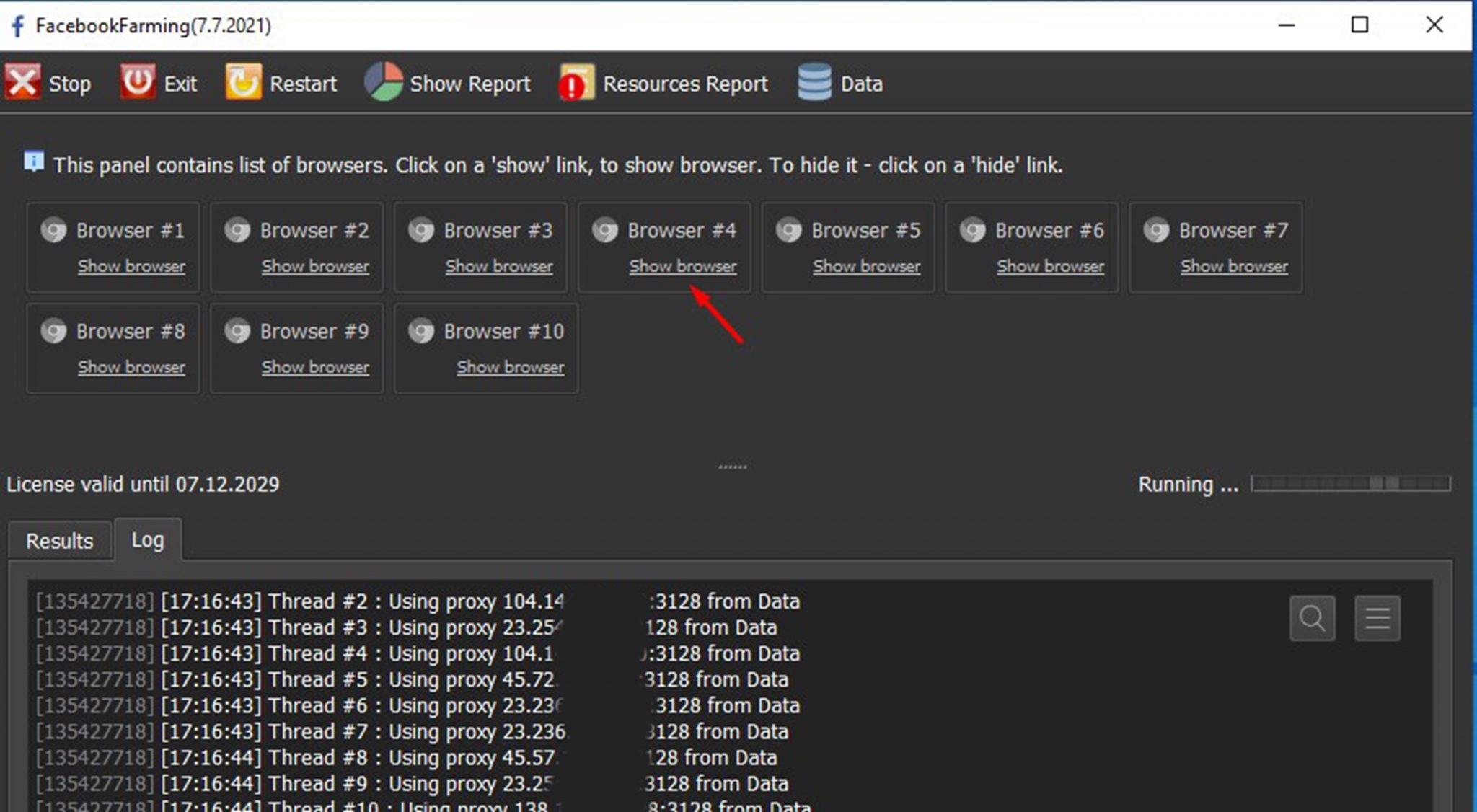Open the Data database icon

click(x=815, y=81)
